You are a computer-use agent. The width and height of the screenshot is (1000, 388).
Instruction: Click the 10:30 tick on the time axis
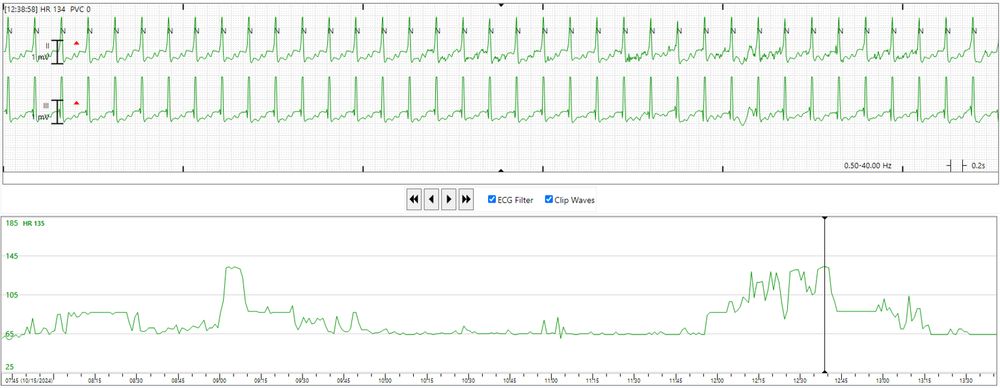point(468,380)
